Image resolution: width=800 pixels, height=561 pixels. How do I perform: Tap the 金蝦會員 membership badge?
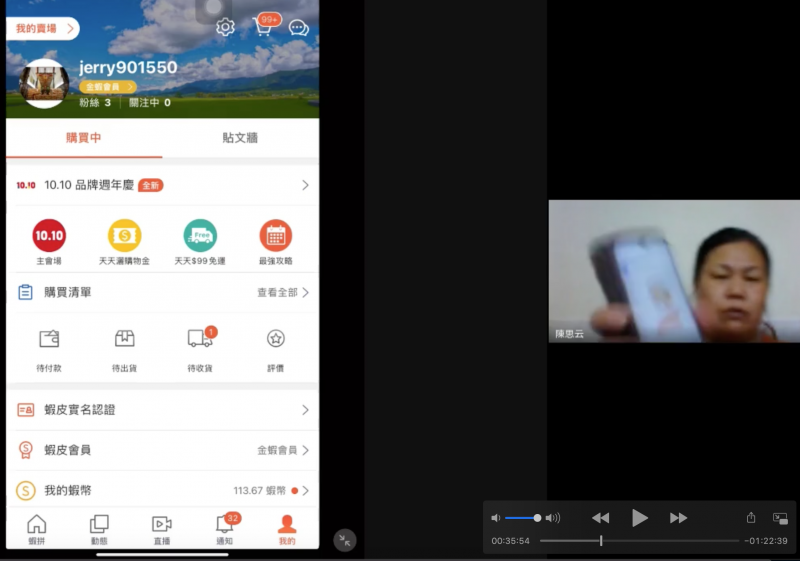click(x=108, y=87)
